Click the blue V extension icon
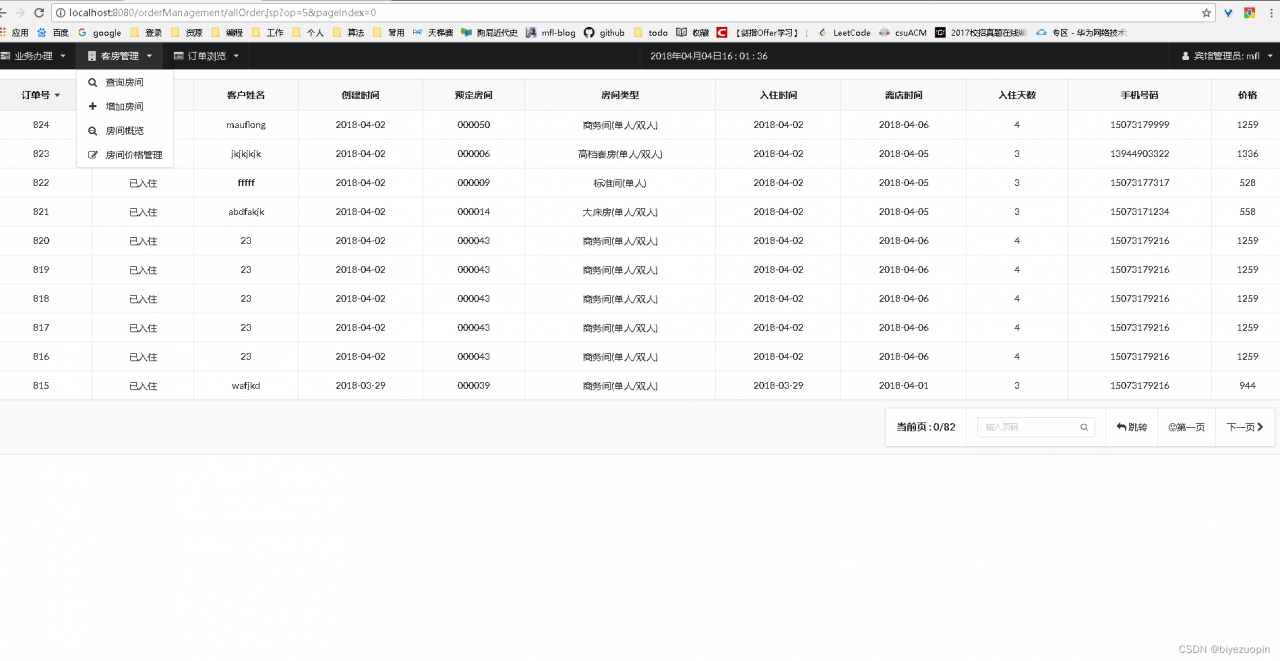The image size is (1280, 661). coord(1229,13)
